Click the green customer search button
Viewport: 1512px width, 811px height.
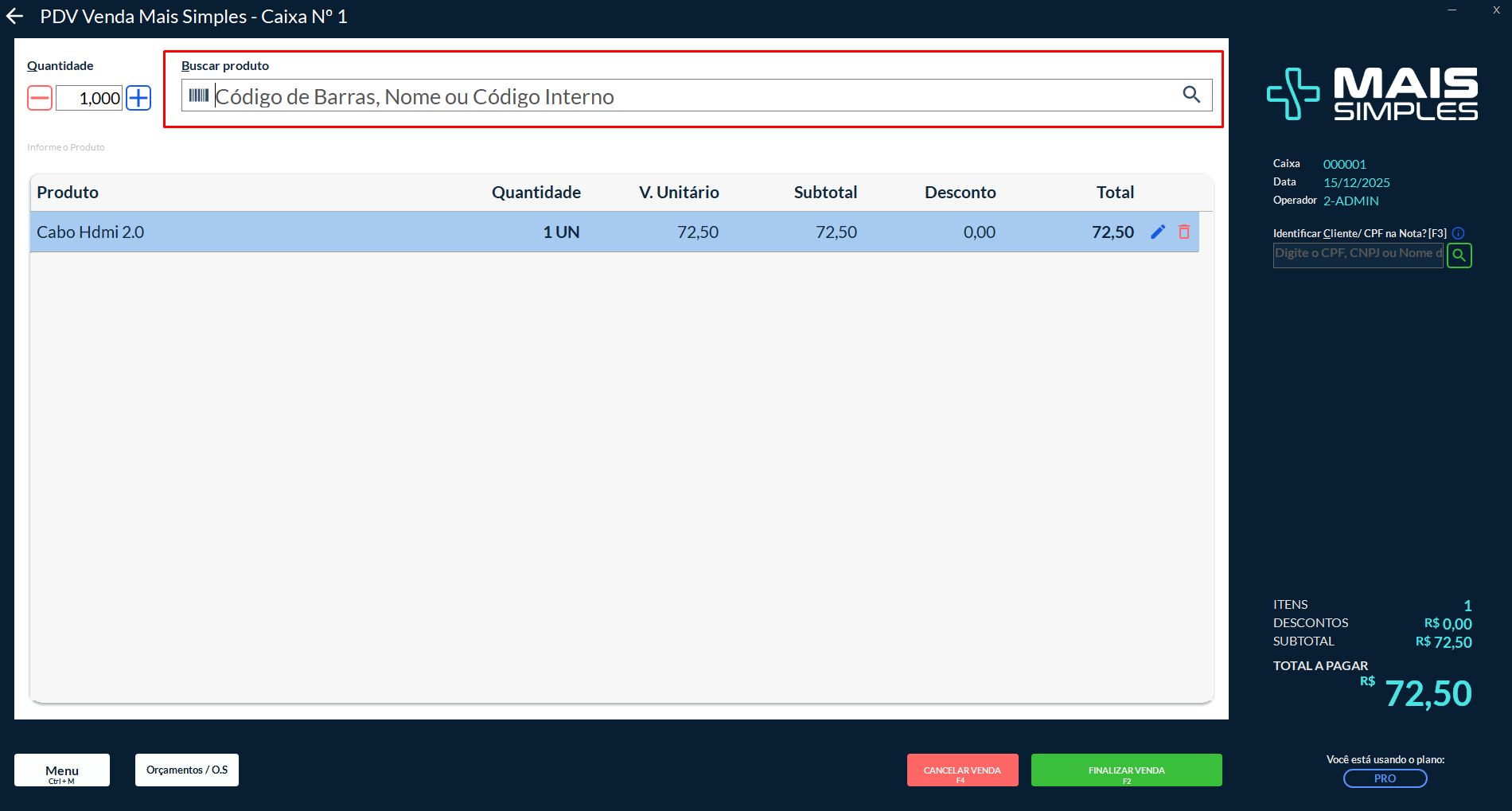[1459, 255]
